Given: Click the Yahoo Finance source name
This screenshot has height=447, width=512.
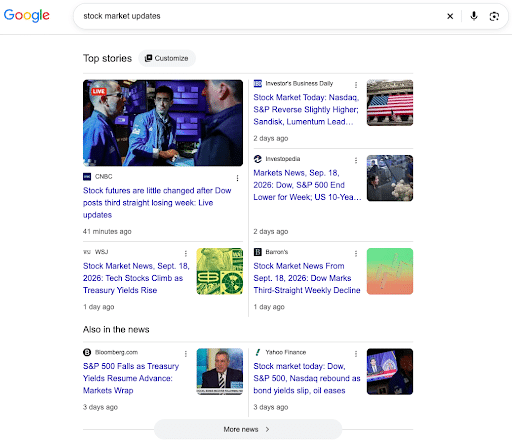Looking at the screenshot, I should point(286,352).
